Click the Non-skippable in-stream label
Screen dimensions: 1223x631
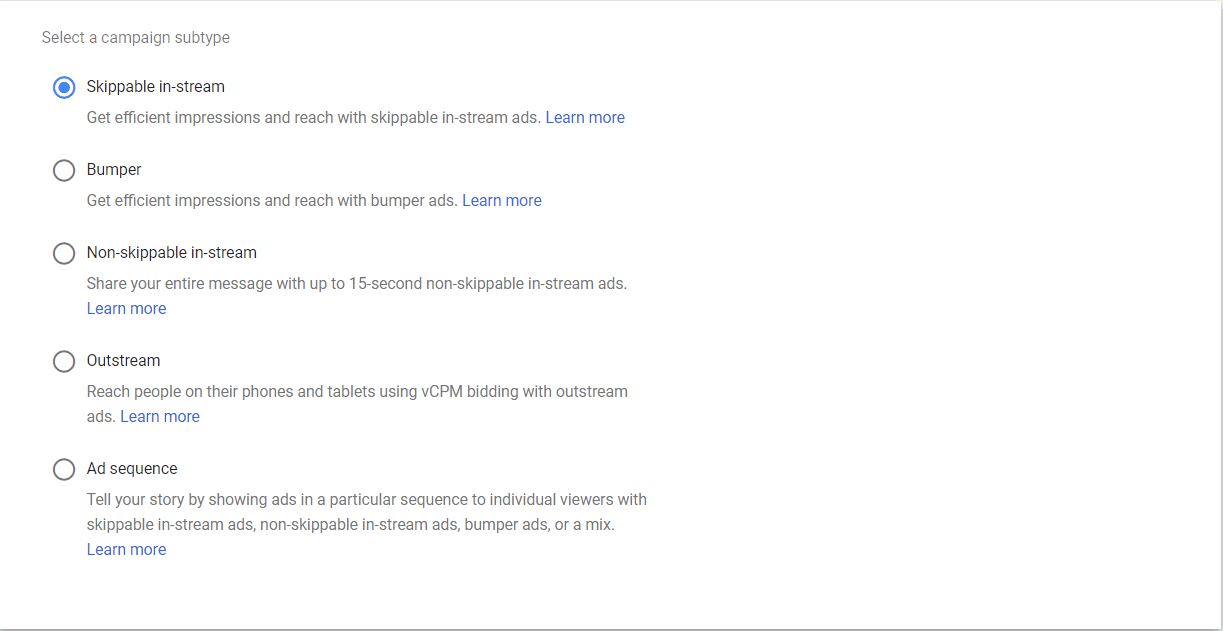[171, 252]
